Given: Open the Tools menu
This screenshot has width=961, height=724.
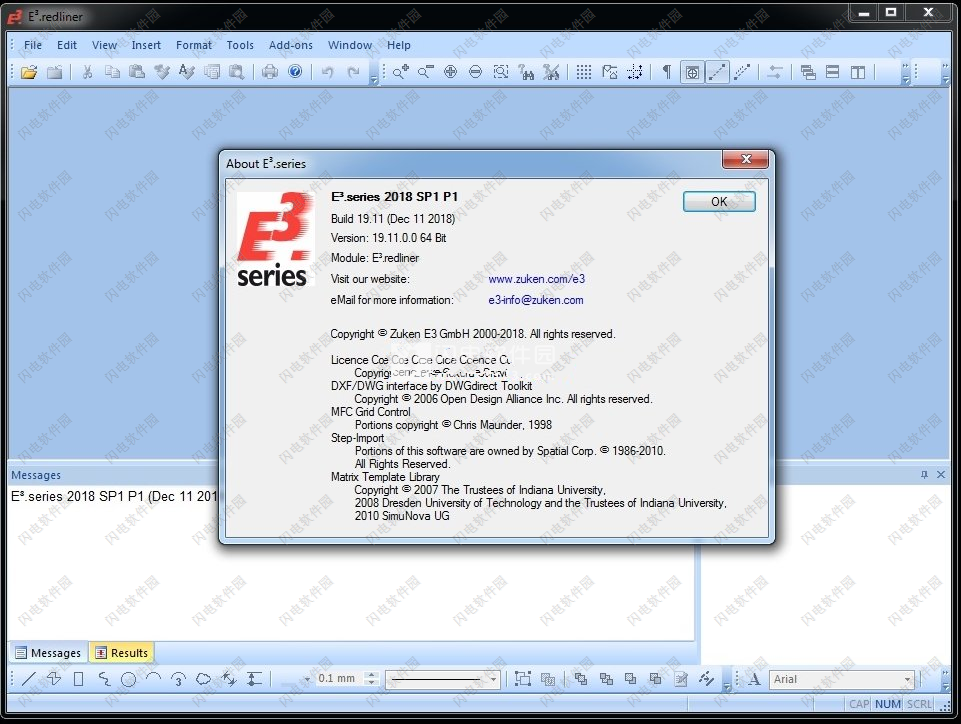Looking at the screenshot, I should pos(240,45).
